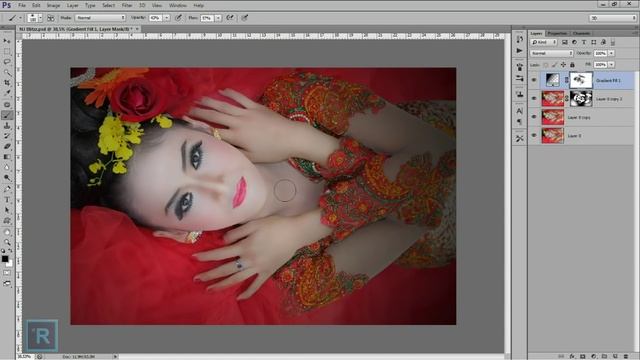640x360 pixels.
Task: Hide the Layer 0 copy 2 layer
Action: pyautogui.click(x=534, y=98)
